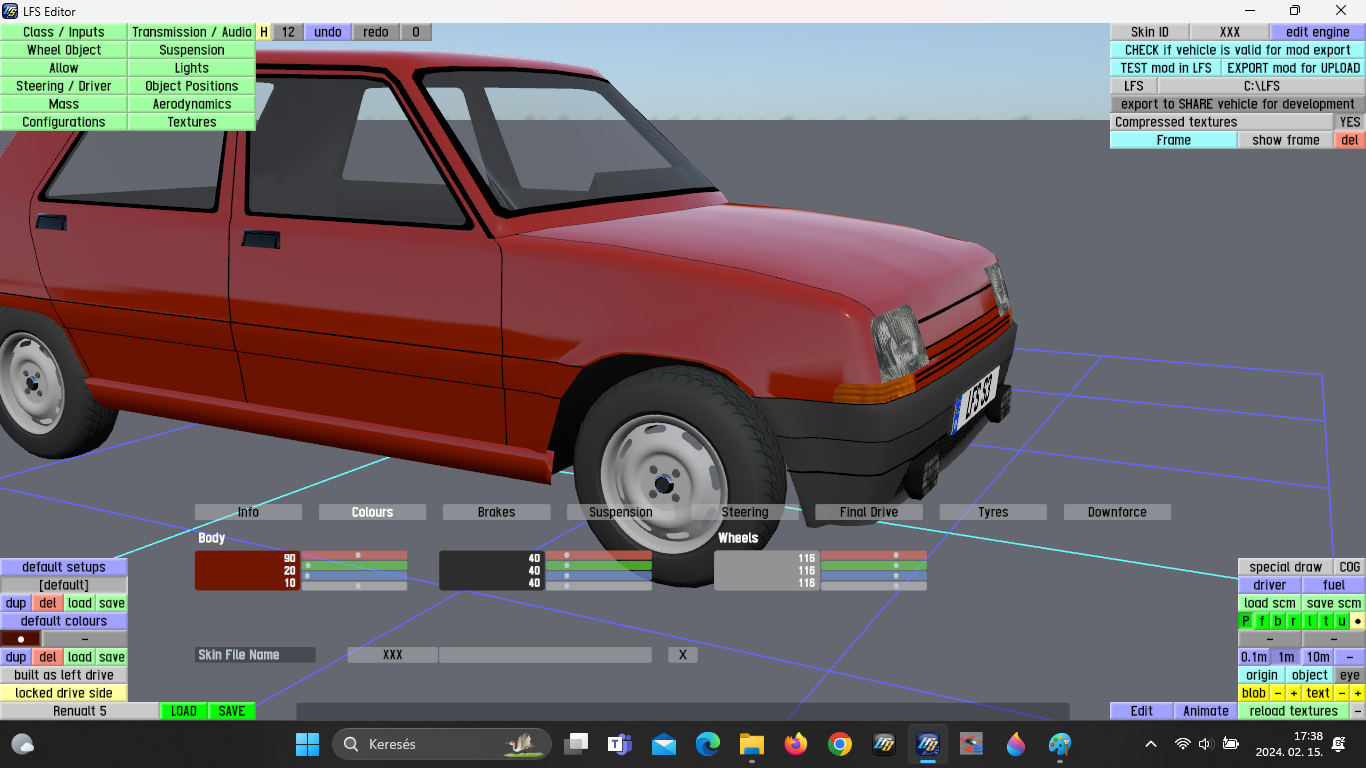Click TEST mod in LFS
Viewport: 1366px width, 768px height.
point(1166,68)
